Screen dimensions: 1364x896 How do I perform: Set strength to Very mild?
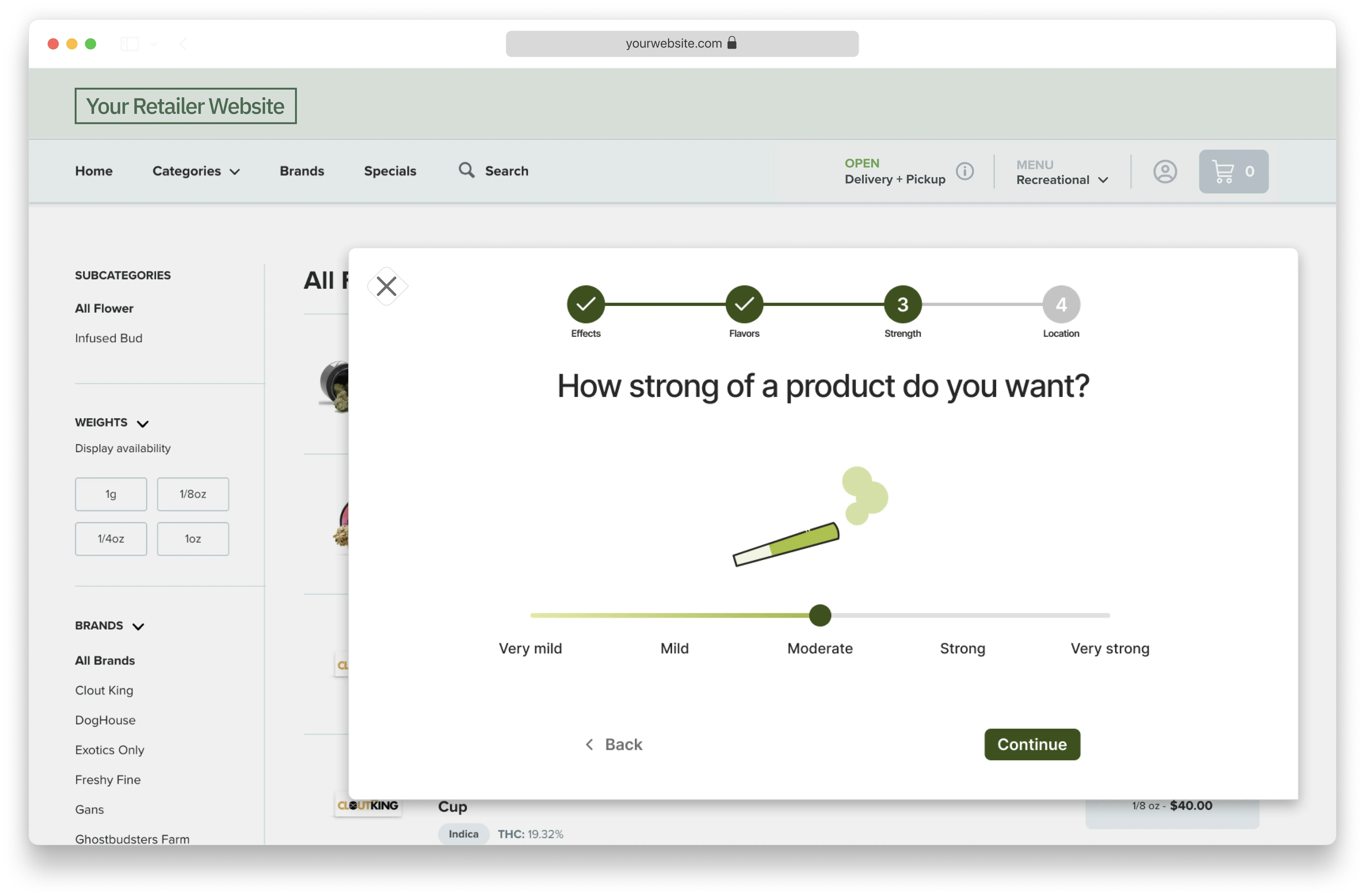(x=530, y=648)
